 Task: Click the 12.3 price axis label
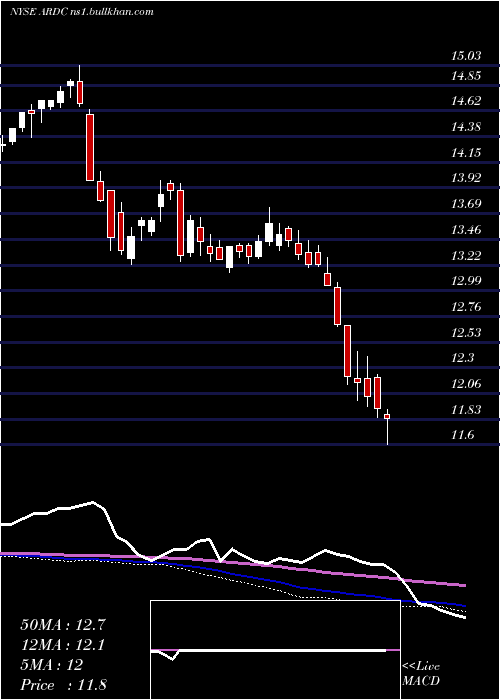click(x=462, y=358)
